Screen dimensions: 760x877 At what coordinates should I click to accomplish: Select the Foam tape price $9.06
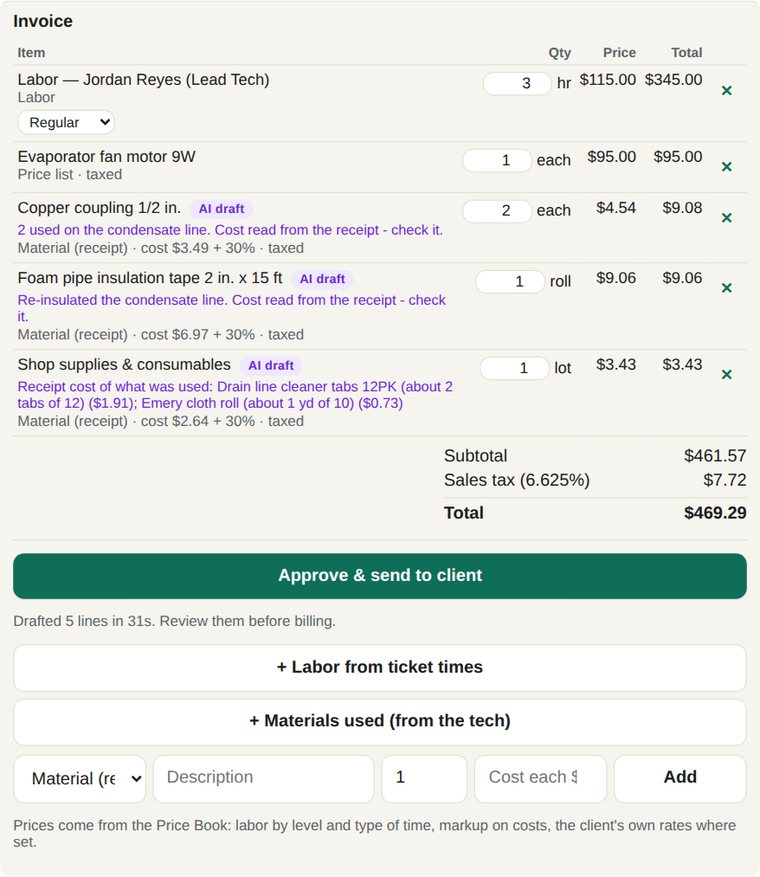[616, 278]
